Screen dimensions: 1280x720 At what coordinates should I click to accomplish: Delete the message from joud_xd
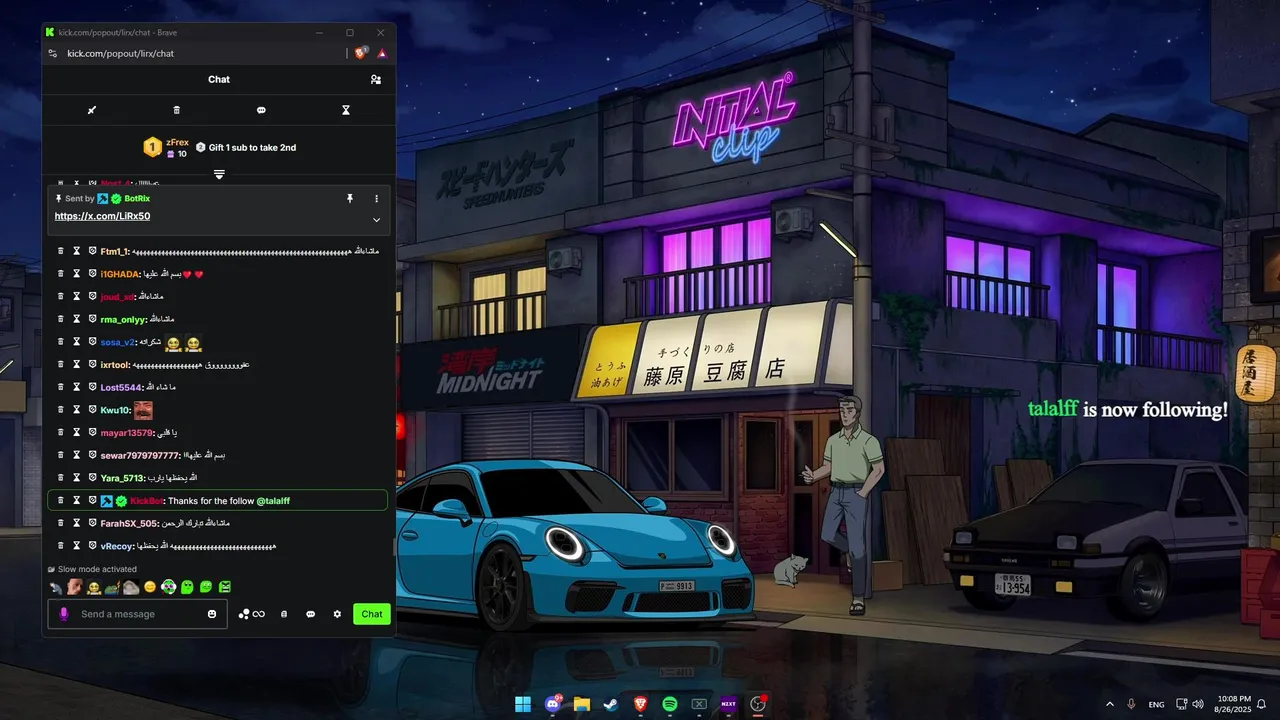(60, 297)
